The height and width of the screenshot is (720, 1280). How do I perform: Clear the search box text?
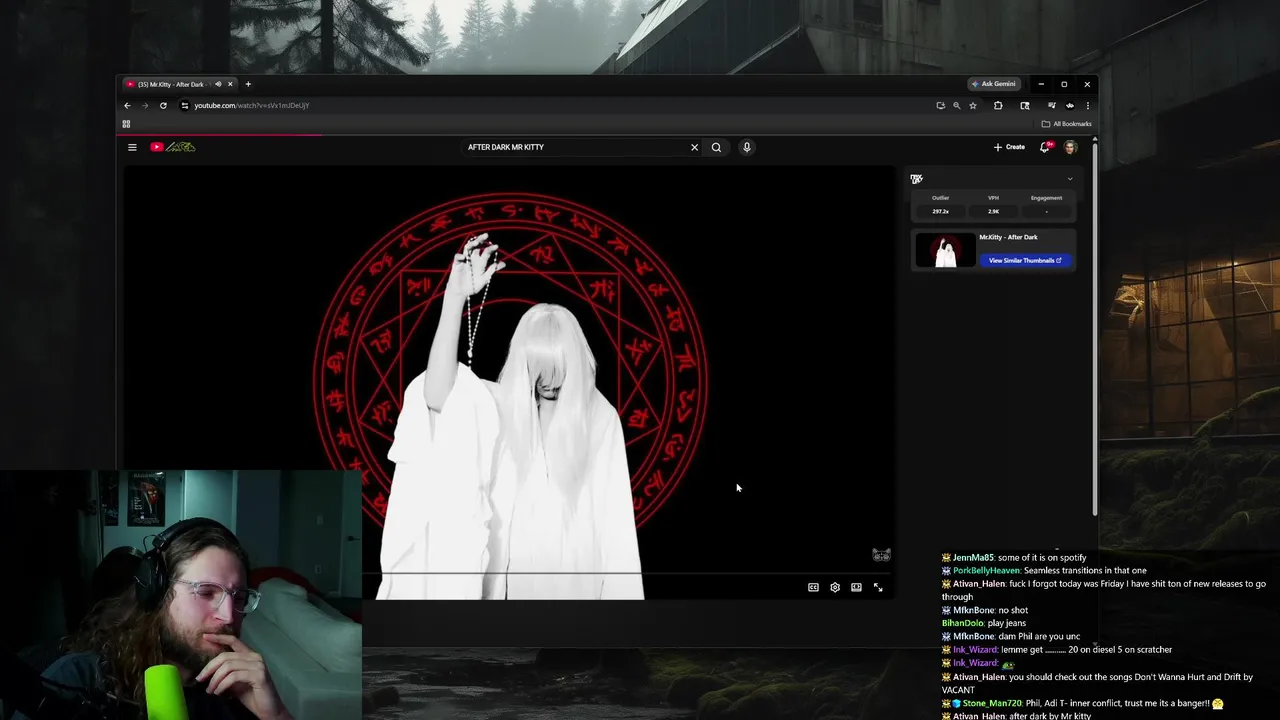(x=694, y=147)
